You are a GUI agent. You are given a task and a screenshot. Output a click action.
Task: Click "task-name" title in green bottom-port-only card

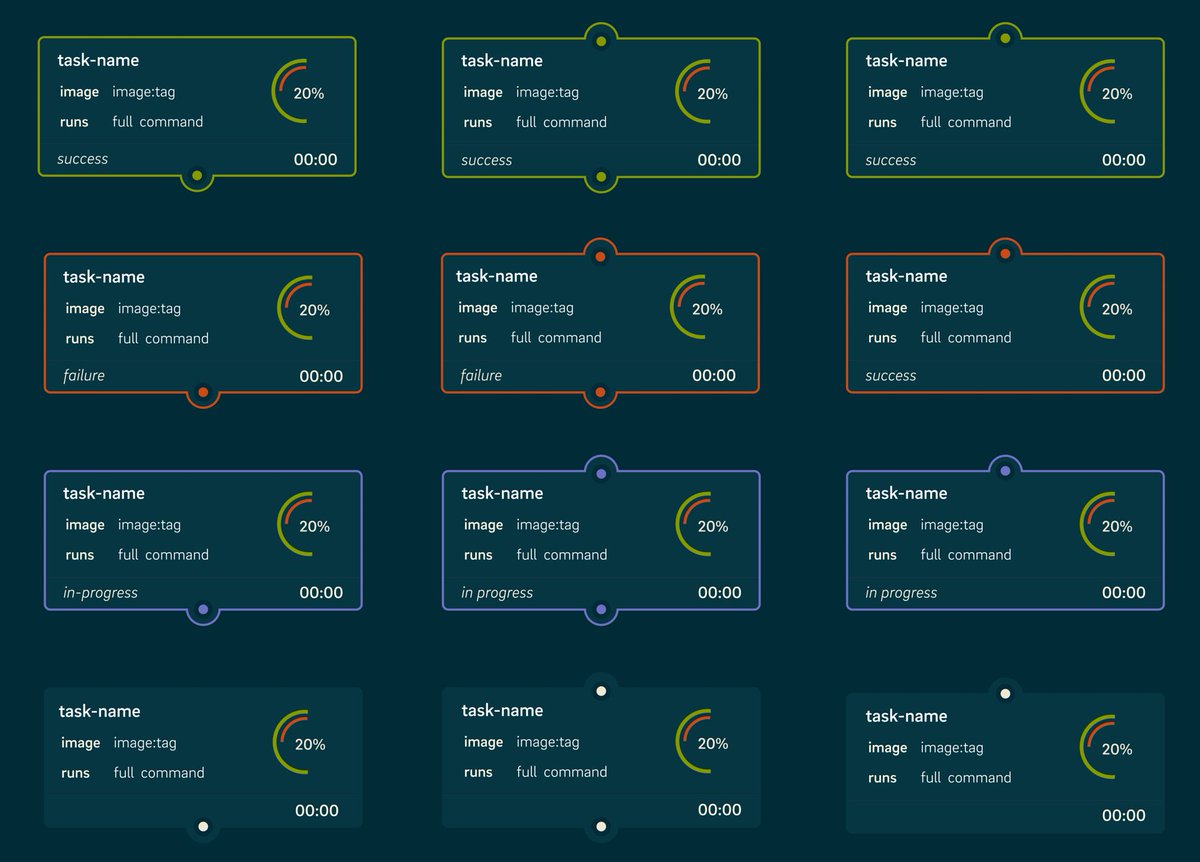(98, 61)
